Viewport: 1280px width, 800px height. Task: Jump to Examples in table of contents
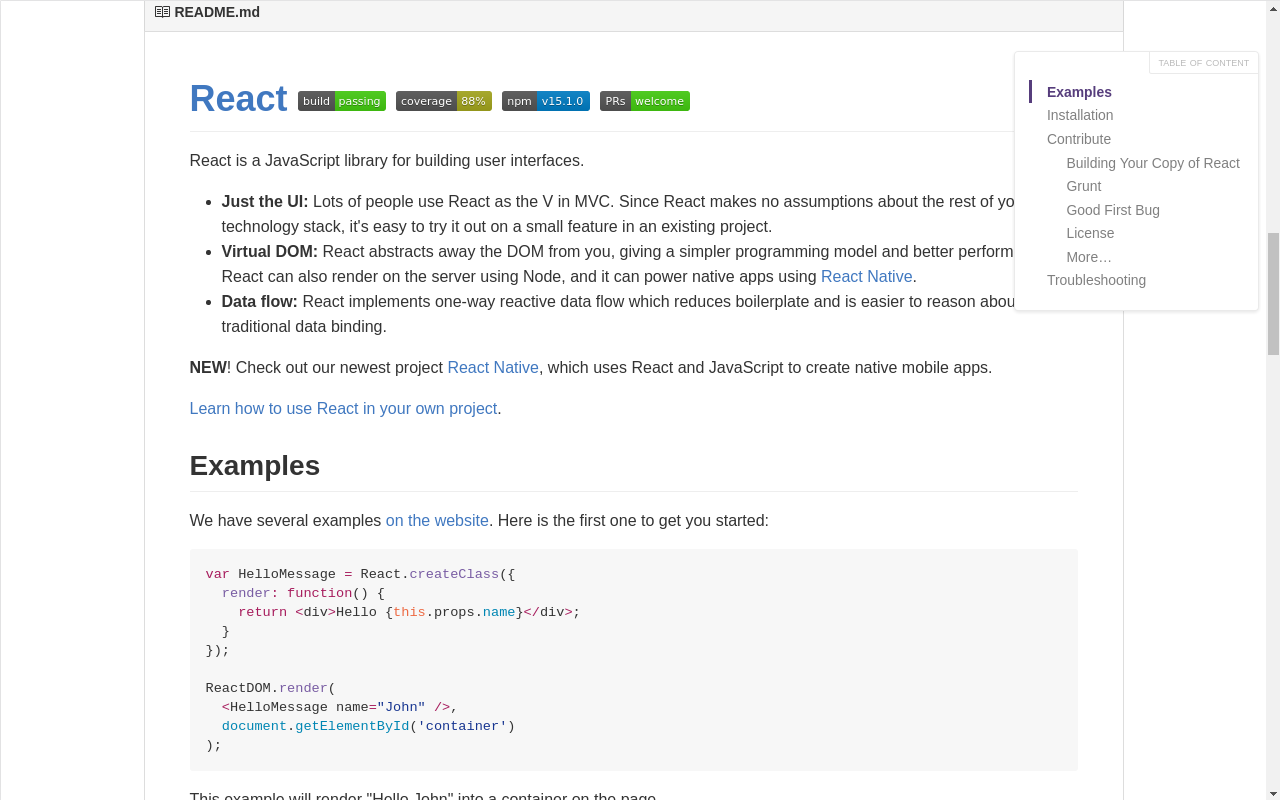pos(1079,92)
